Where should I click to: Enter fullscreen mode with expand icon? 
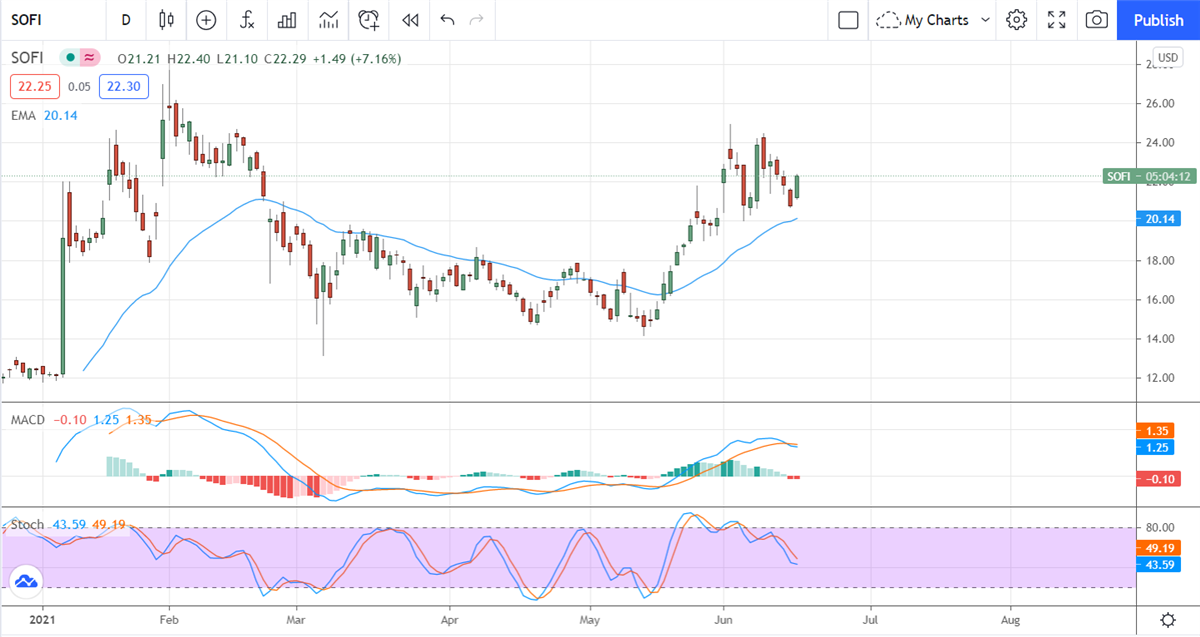pyautogui.click(x=1056, y=20)
